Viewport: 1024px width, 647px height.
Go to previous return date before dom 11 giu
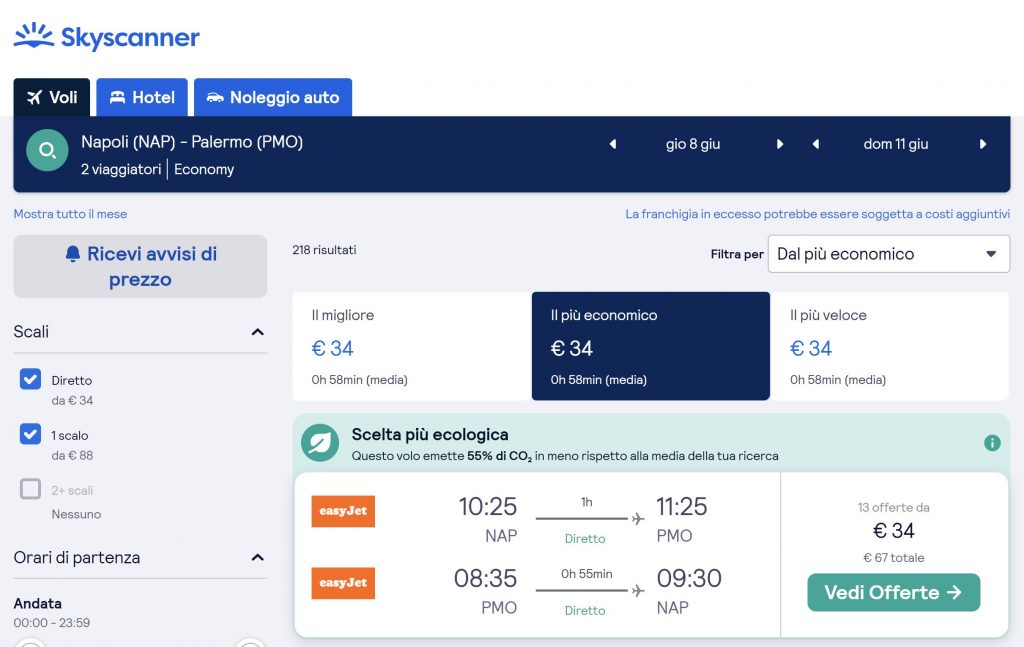(x=816, y=144)
